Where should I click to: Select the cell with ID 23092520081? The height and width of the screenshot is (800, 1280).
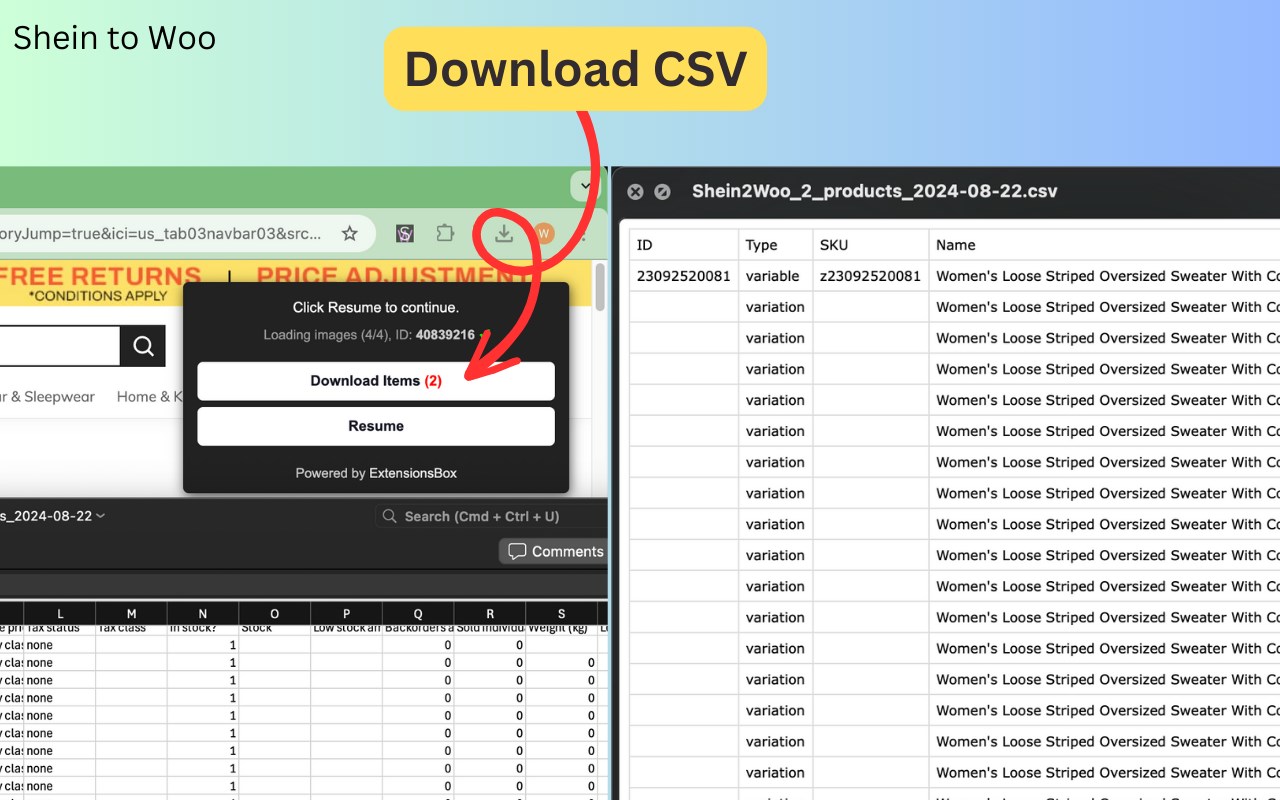[683, 276]
